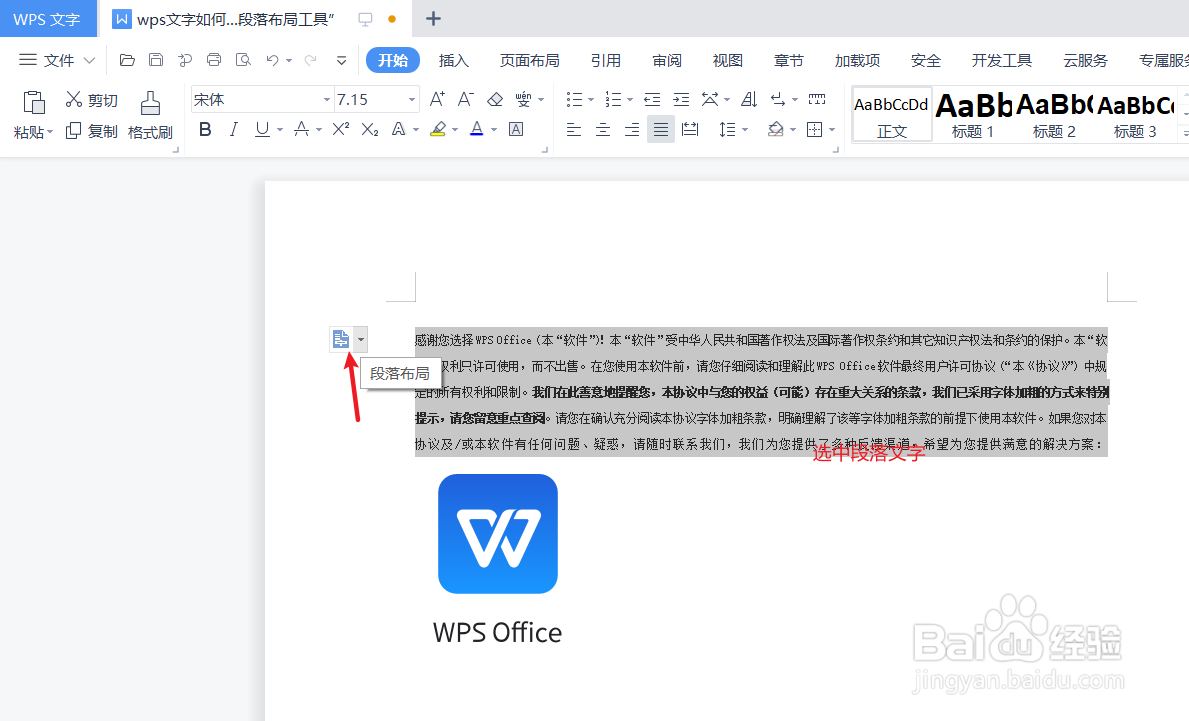Image resolution: width=1189 pixels, height=721 pixels.
Task: Open the font size 7.15 dropdown
Action: [x=412, y=99]
